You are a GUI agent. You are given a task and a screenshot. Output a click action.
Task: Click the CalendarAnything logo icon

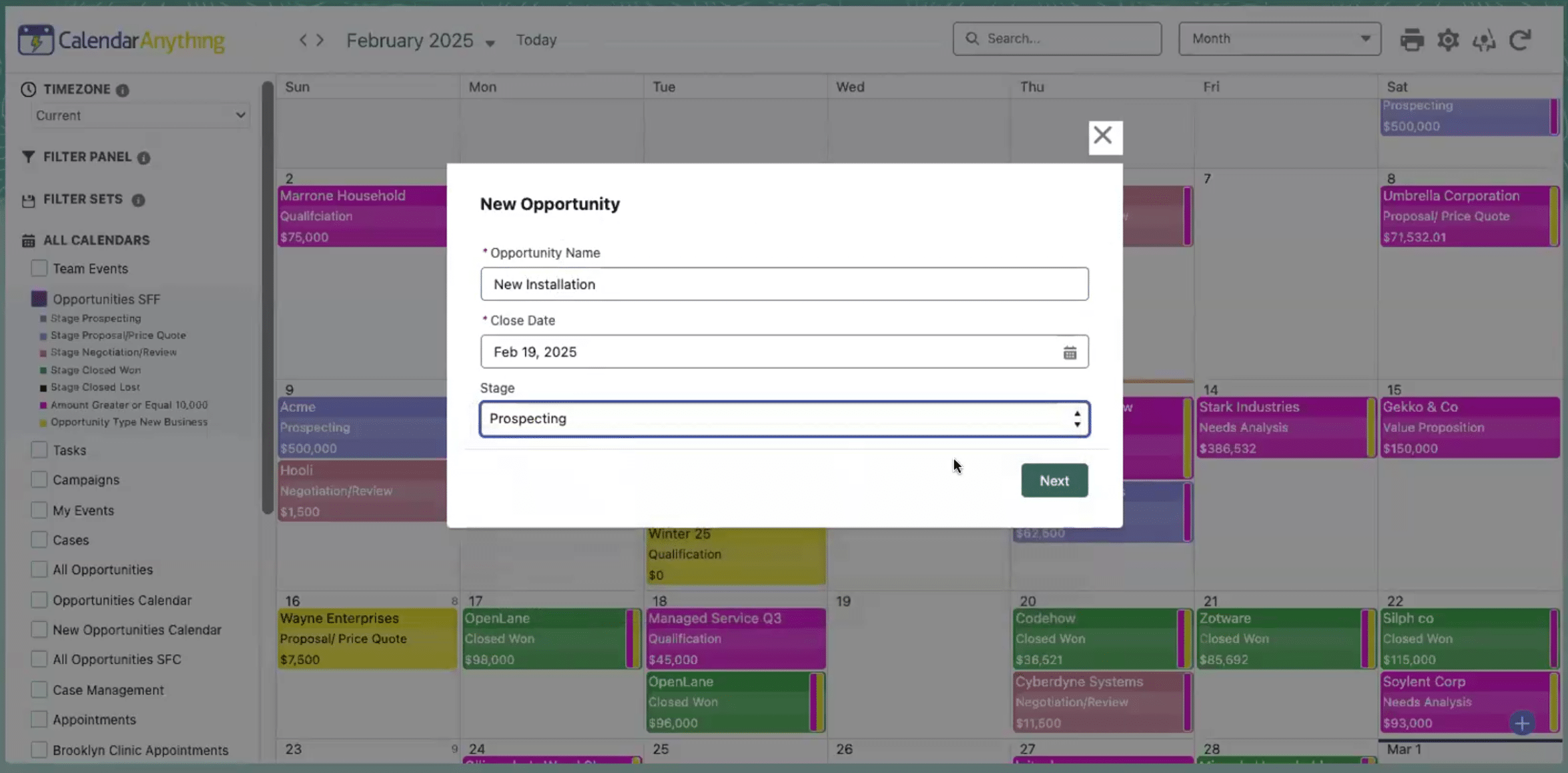click(x=35, y=40)
